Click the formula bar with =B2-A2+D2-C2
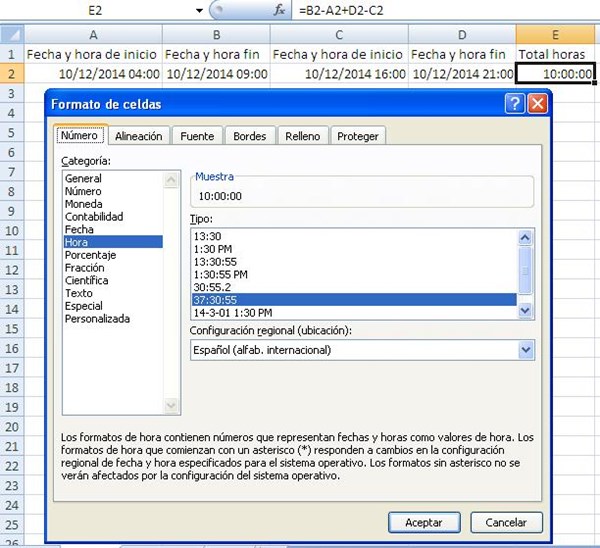 (x=445, y=10)
